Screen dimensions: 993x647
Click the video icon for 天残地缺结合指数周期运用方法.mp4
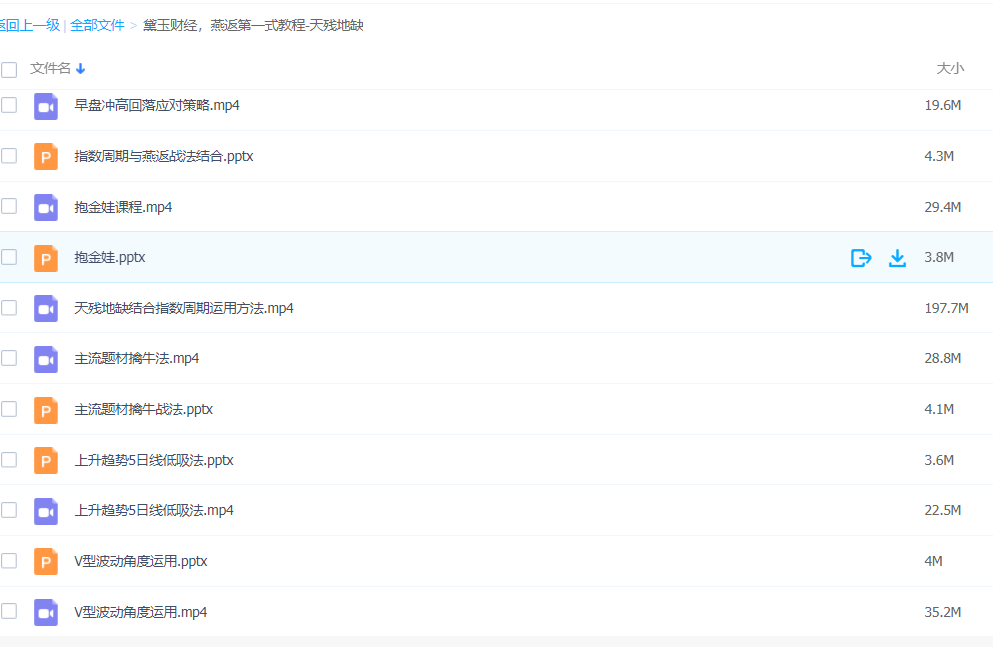46,308
